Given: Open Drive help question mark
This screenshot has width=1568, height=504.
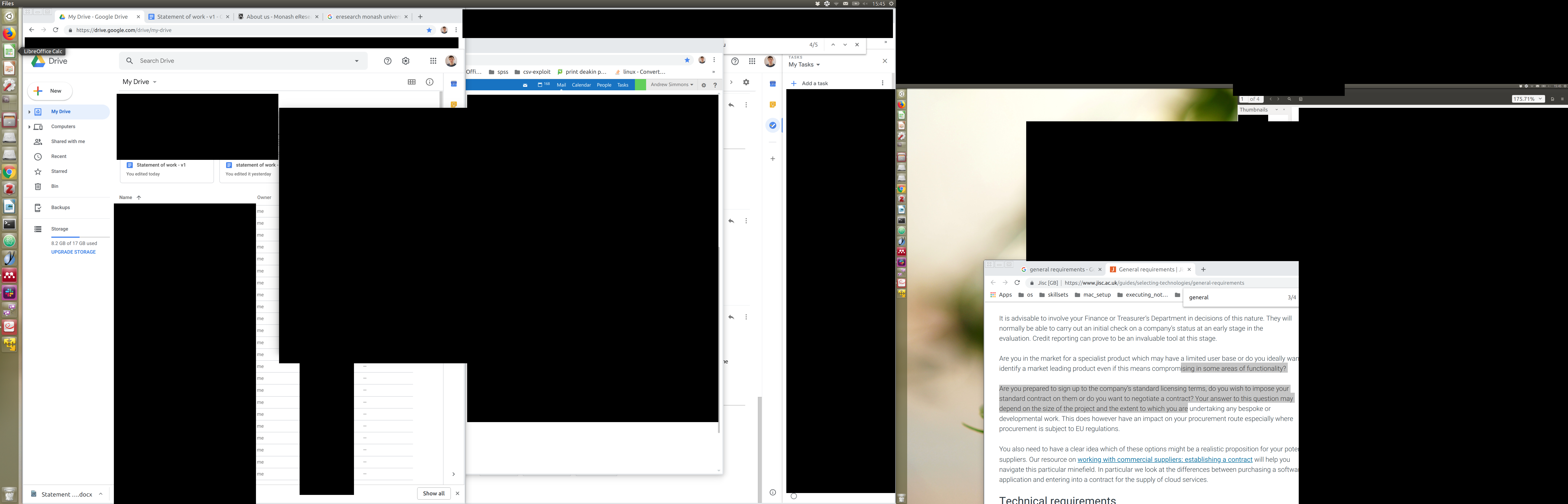Looking at the screenshot, I should click(388, 61).
